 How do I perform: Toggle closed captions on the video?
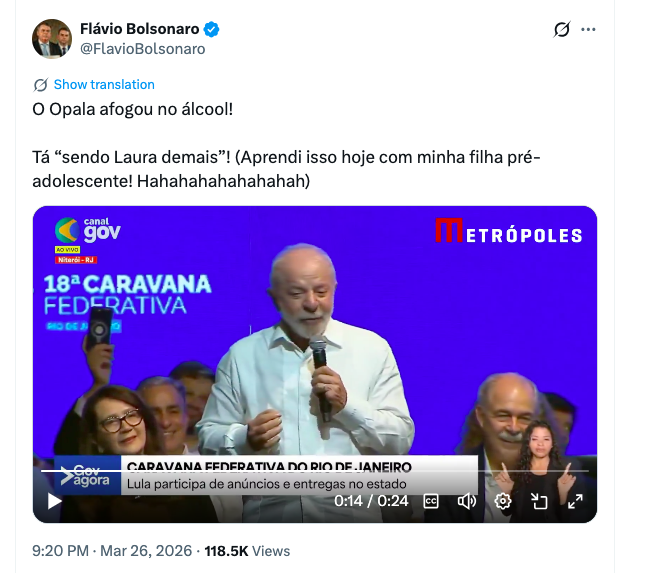coord(431,501)
